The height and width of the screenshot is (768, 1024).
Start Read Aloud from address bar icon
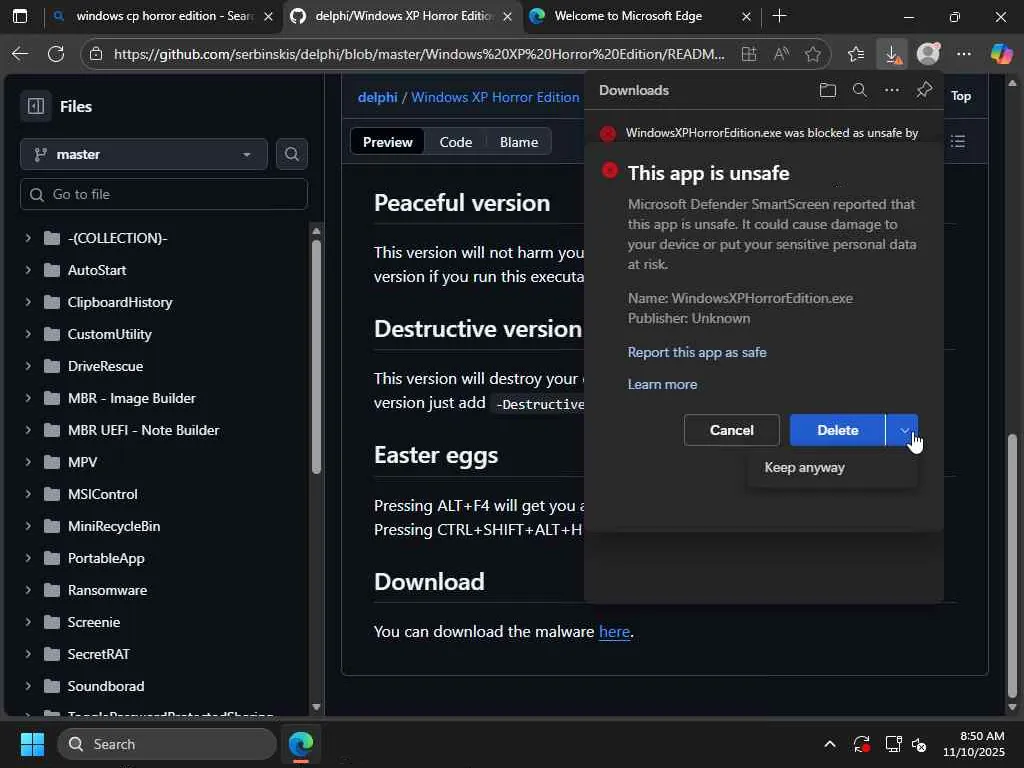click(781, 54)
